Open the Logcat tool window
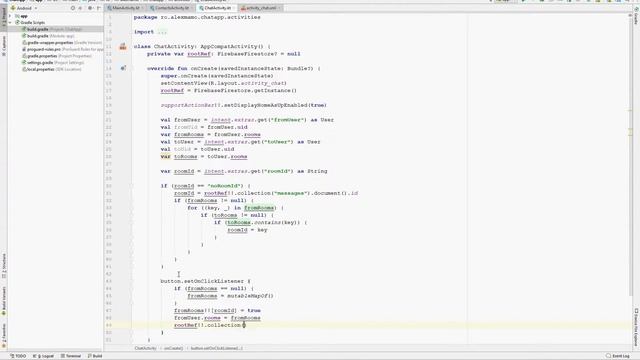 pyautogui.click(x=43, y=356)
